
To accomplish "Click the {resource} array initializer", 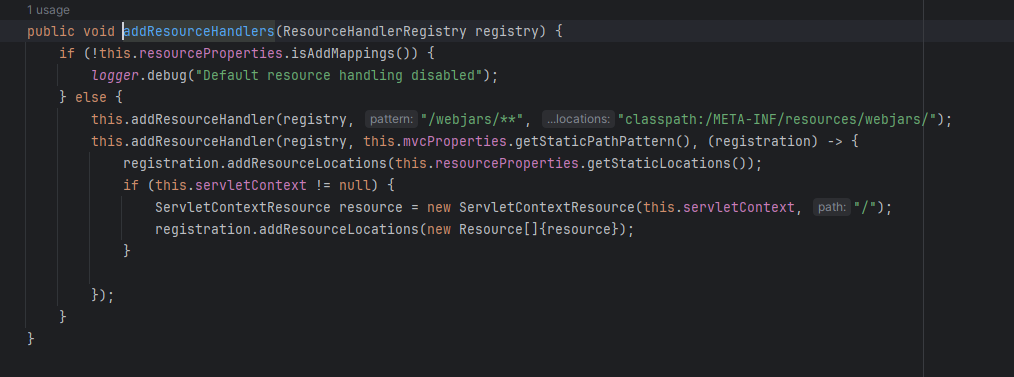I will pyautogui.click(x=578, y=229).
